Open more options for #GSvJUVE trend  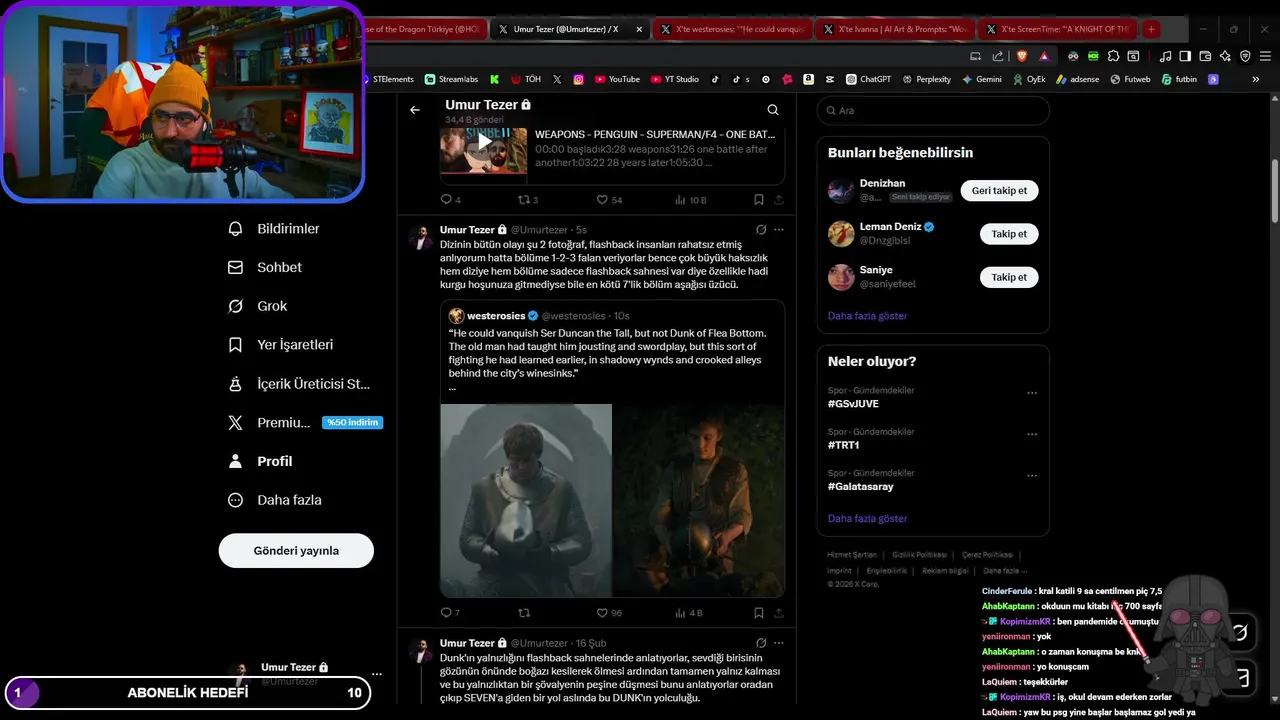1032,394
